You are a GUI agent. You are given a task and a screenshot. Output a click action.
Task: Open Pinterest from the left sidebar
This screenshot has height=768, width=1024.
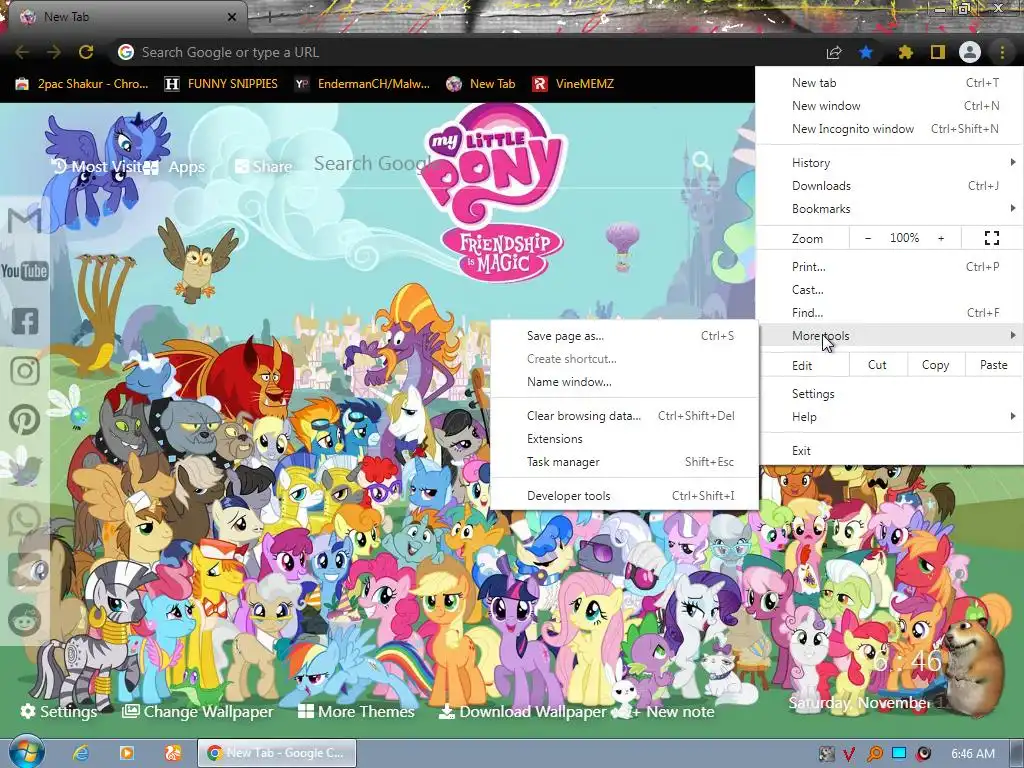[25, 420]
